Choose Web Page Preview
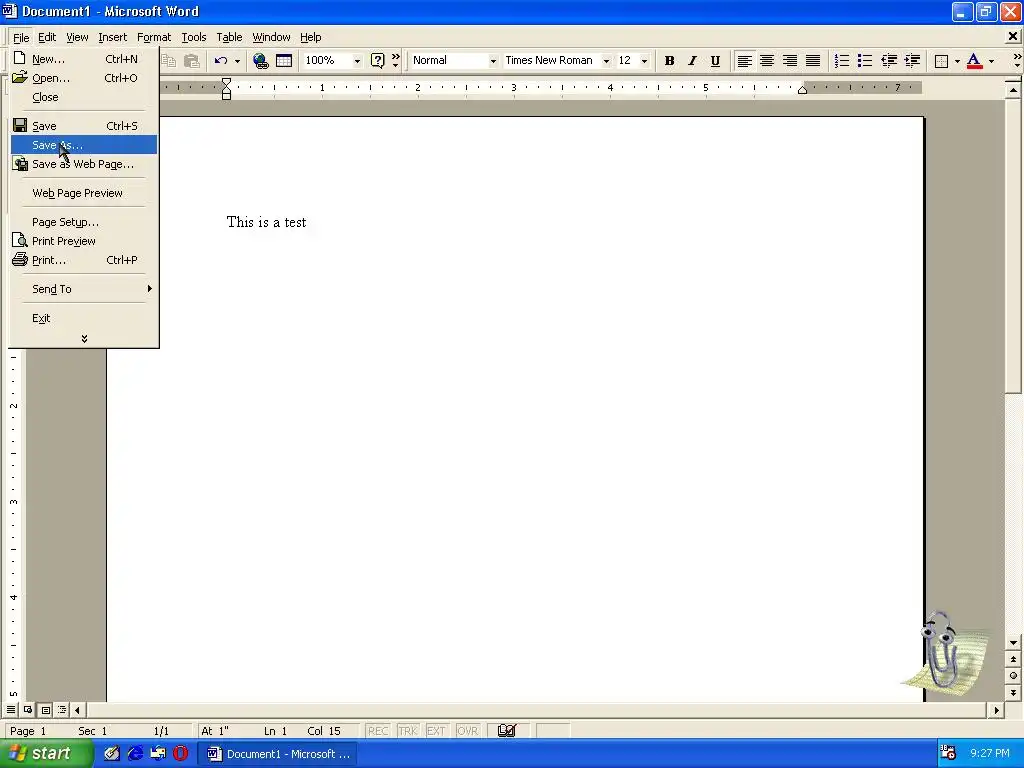This screenshot has width=1024, height=768. [x=84, y=193]
